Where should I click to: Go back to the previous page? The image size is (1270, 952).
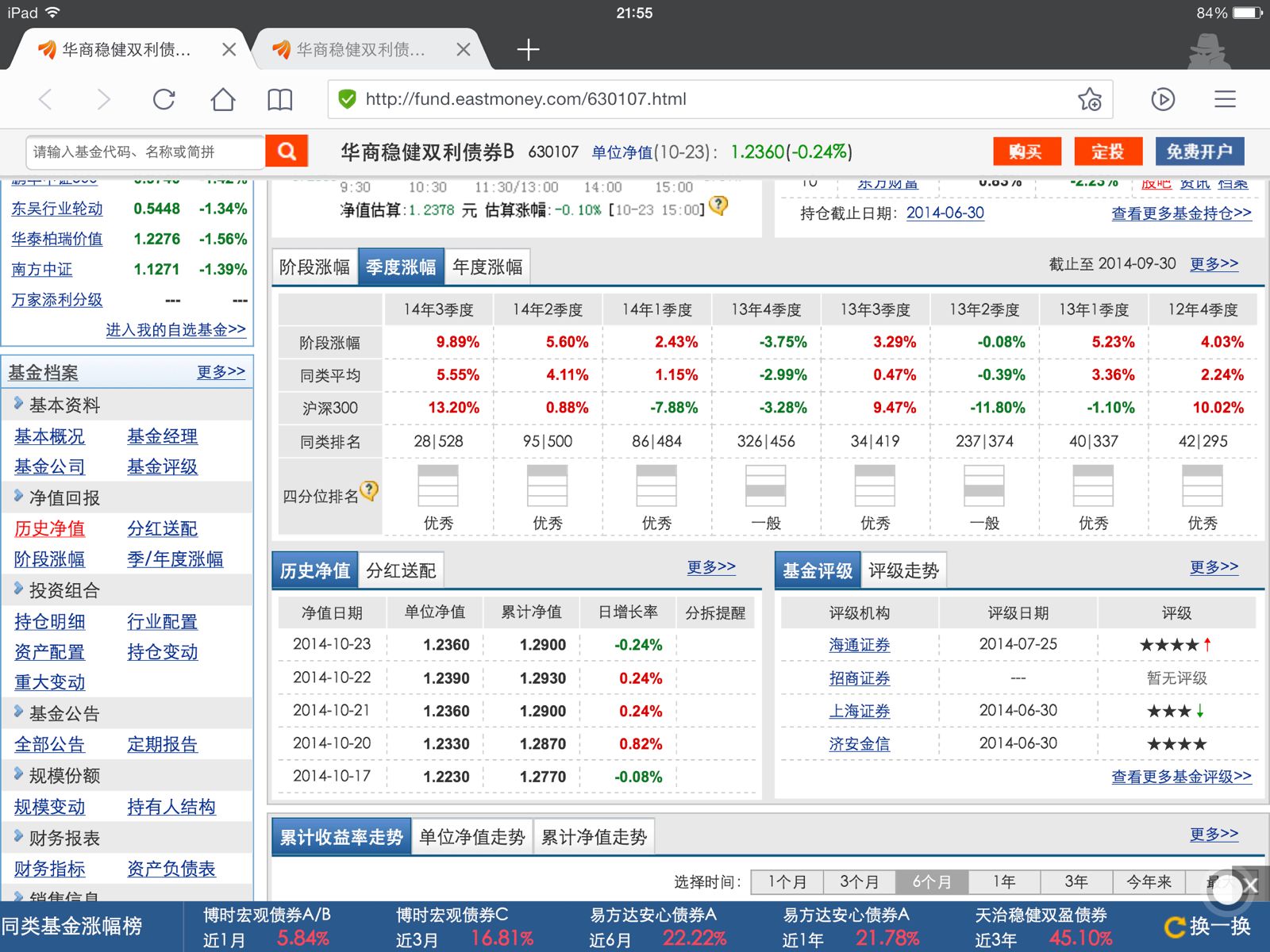45,99
